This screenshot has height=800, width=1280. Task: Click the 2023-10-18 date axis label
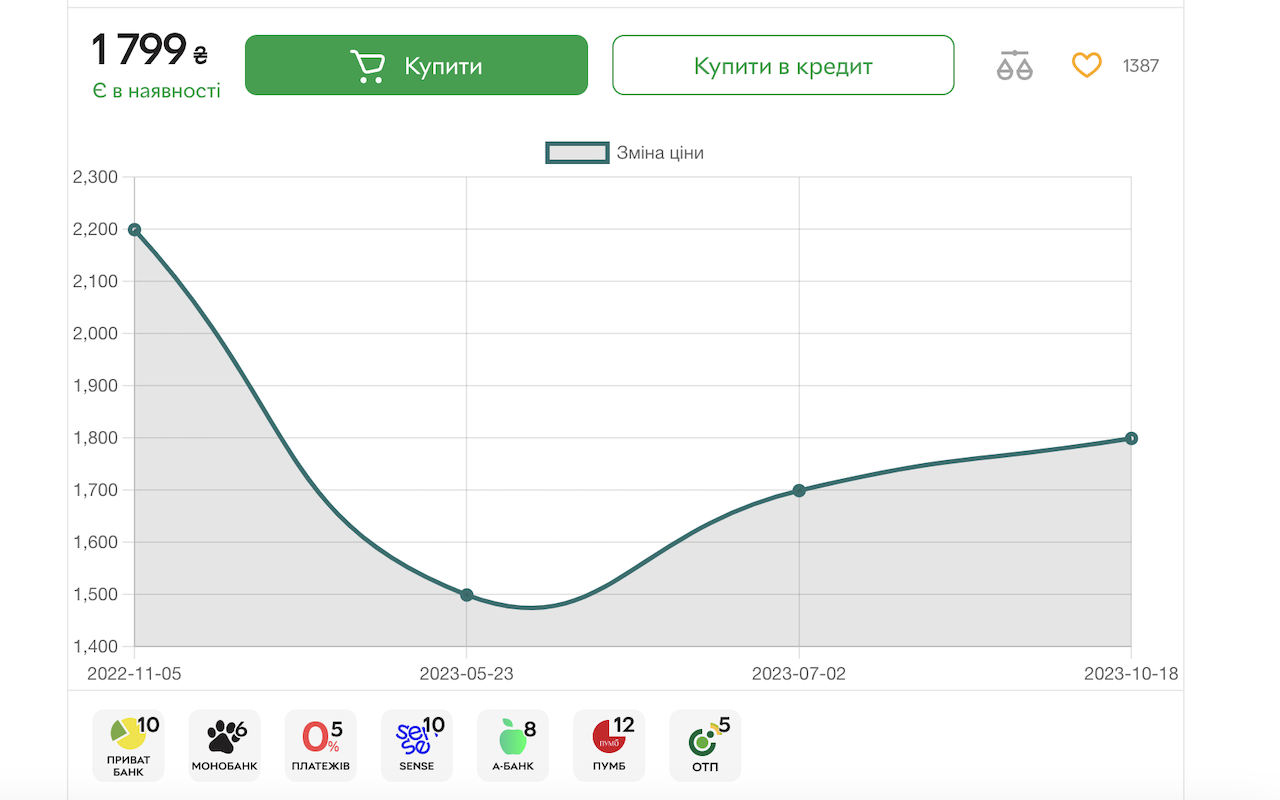coord(1131,673)
